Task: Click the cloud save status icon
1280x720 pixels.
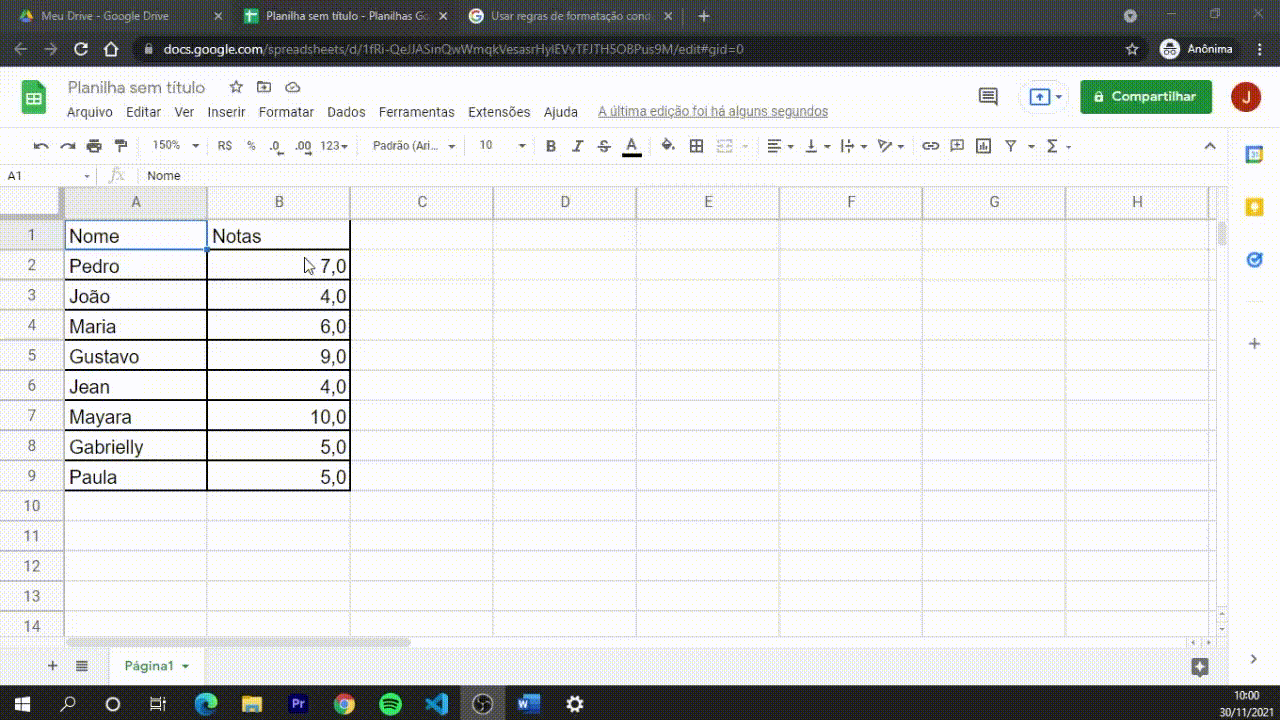Action: tap(293, 87)
